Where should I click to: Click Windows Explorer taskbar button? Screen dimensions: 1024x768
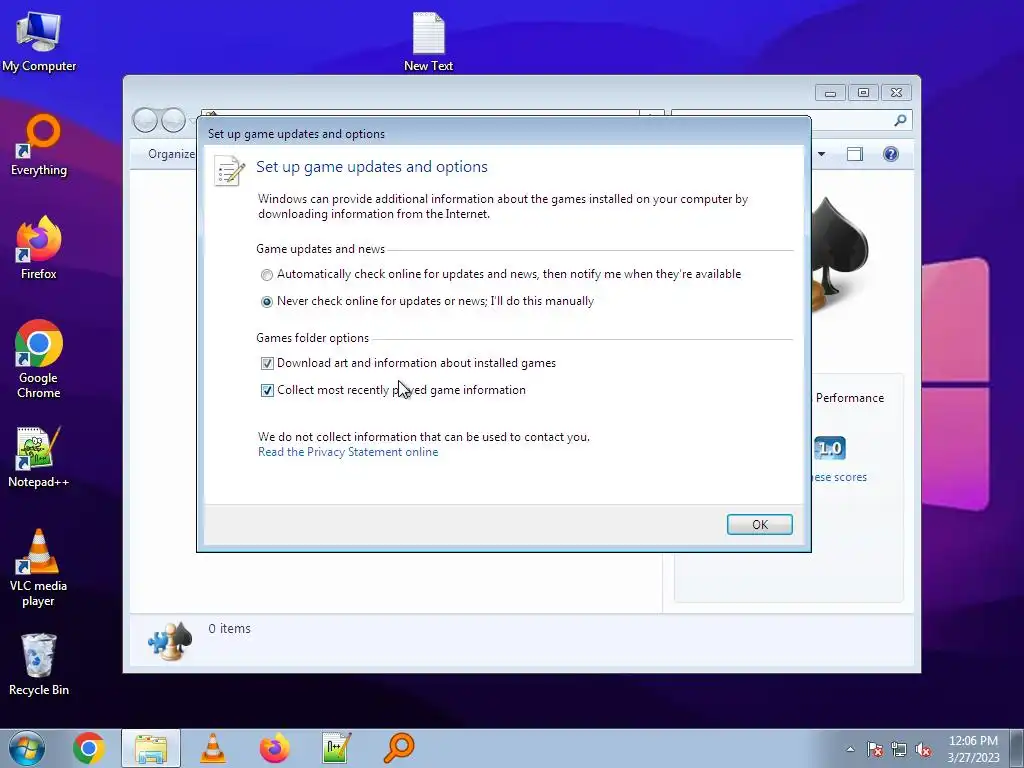point(151,748)
